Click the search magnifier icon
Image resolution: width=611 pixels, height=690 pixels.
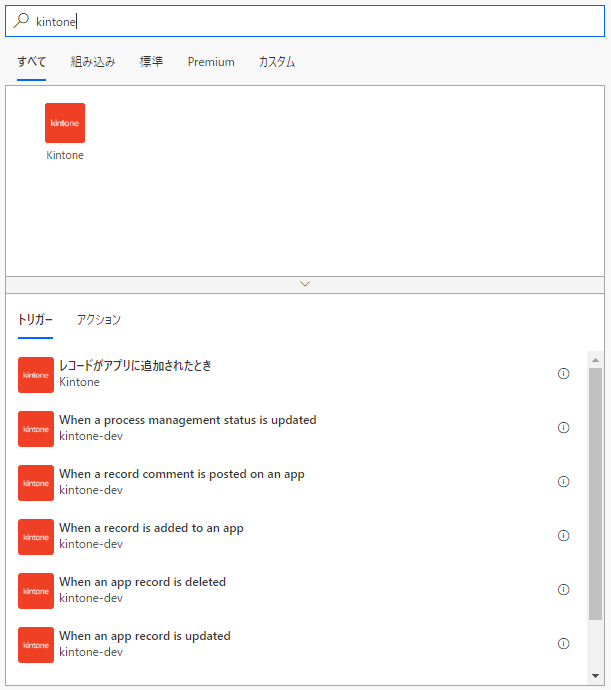click(x=21, y=20)
